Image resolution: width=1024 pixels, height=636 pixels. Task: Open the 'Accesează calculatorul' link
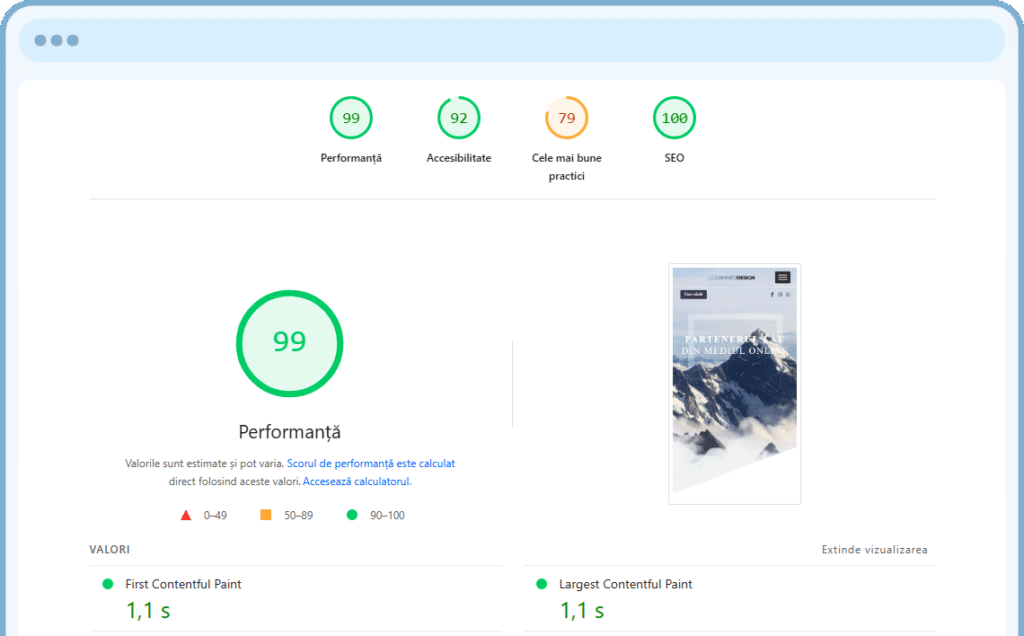click(x=357, y=482)
